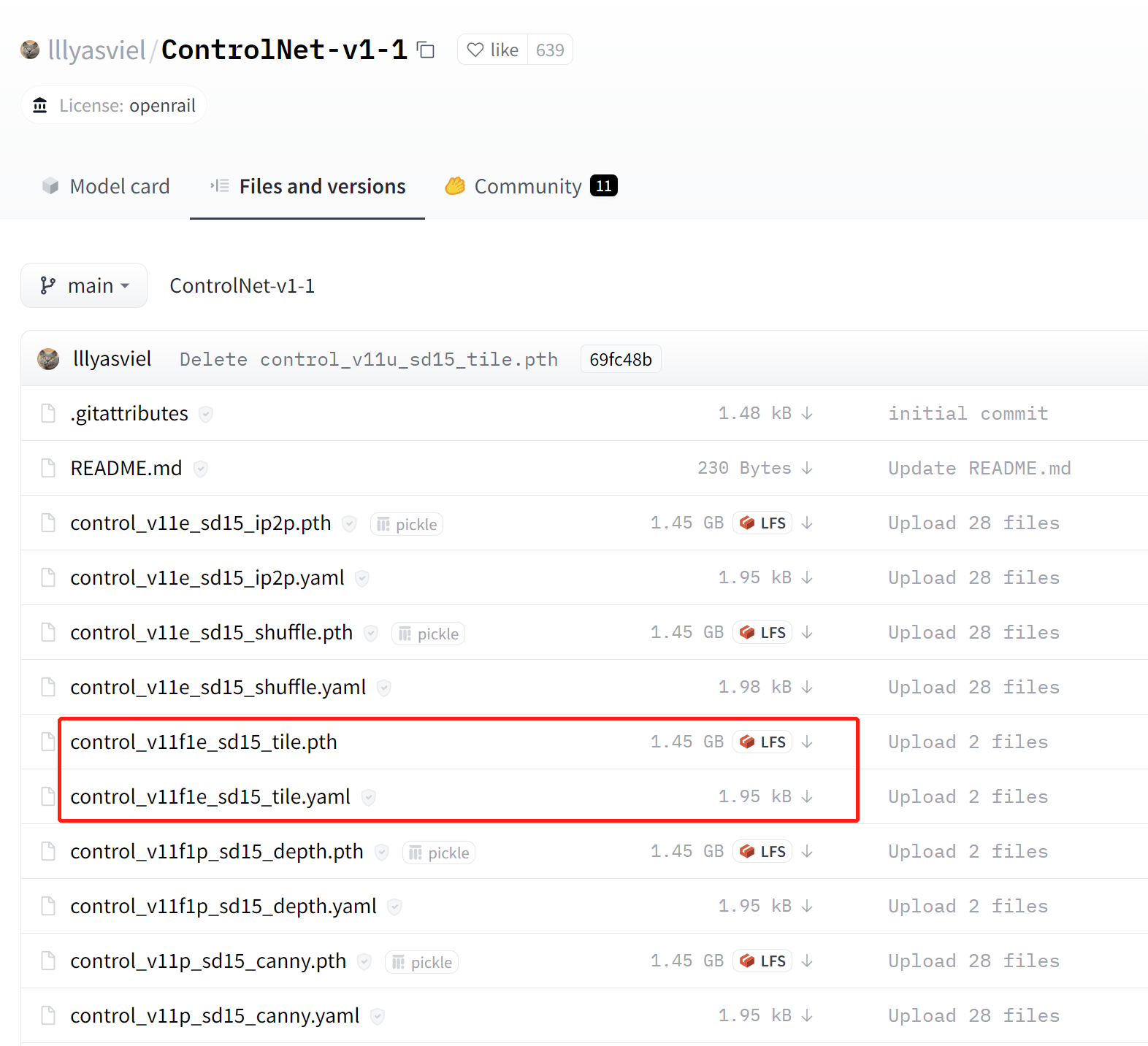The image size is (1148, 1046).
Task: Open Upload 2 files commit for control_v11f1p_sd15_depth.yaml
Action: pyautogui.click(x=968, y=906)
